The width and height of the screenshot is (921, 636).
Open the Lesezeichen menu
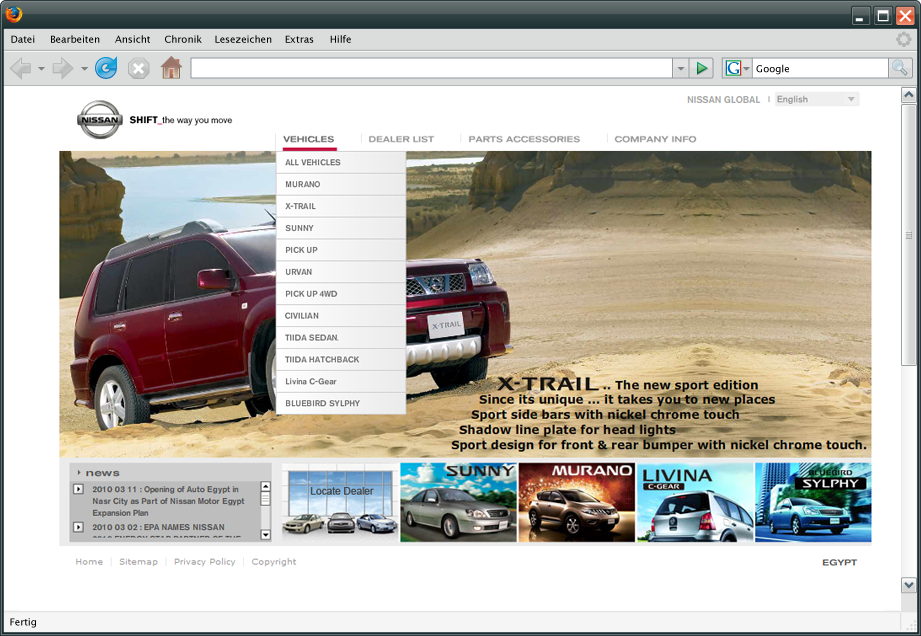(243, 39)
